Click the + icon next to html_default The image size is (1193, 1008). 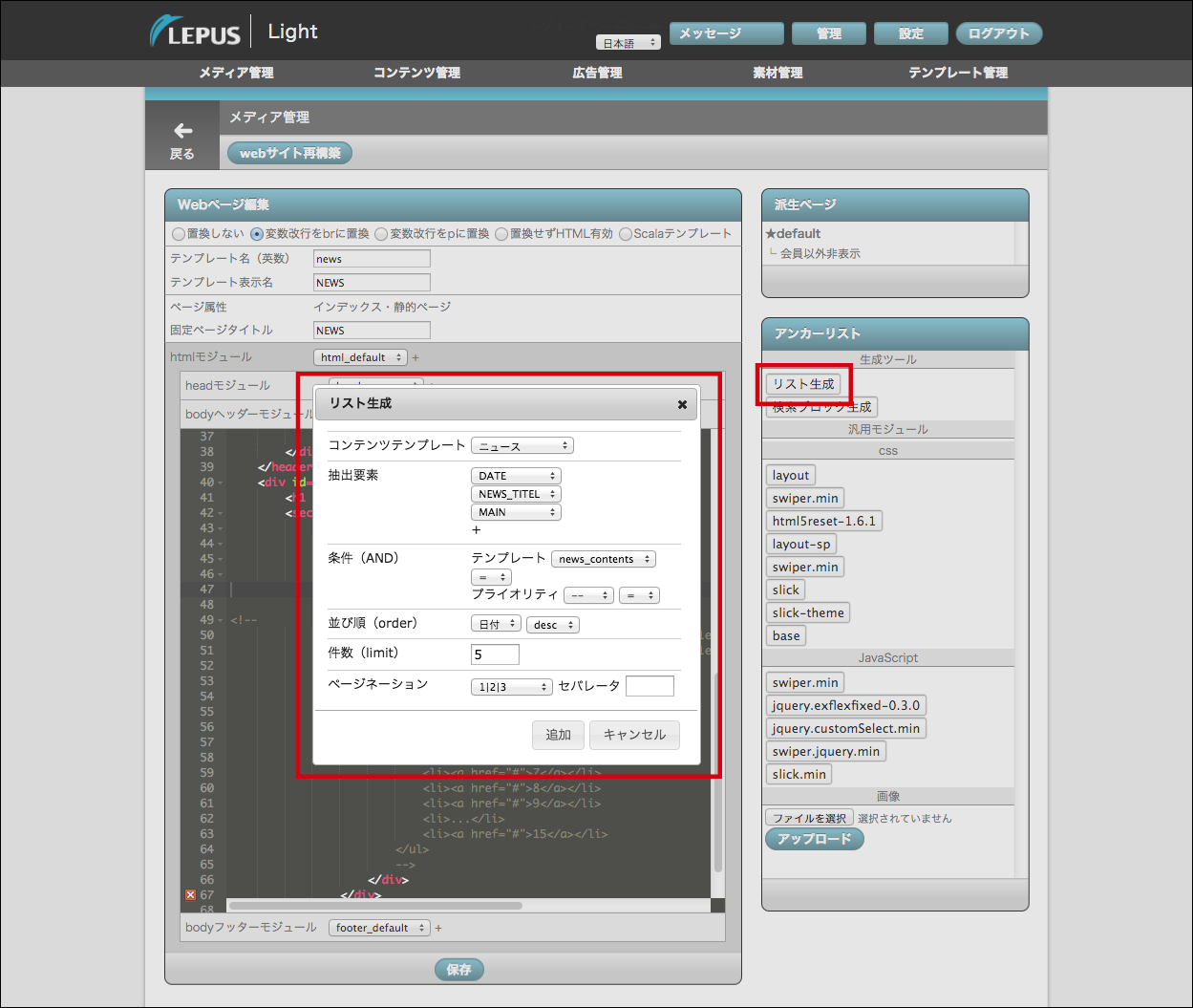tap(415, 357)
